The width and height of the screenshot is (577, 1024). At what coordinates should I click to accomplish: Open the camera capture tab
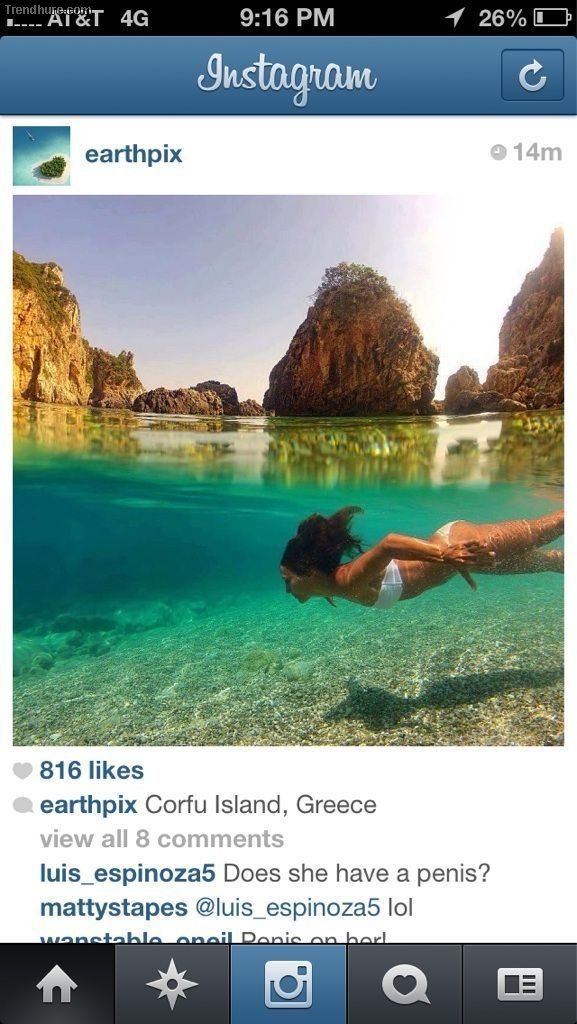[x=288, y=984]
